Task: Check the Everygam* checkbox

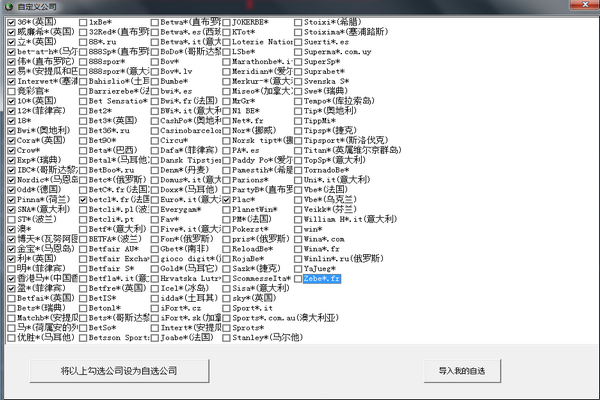Action: click(155, 210)
